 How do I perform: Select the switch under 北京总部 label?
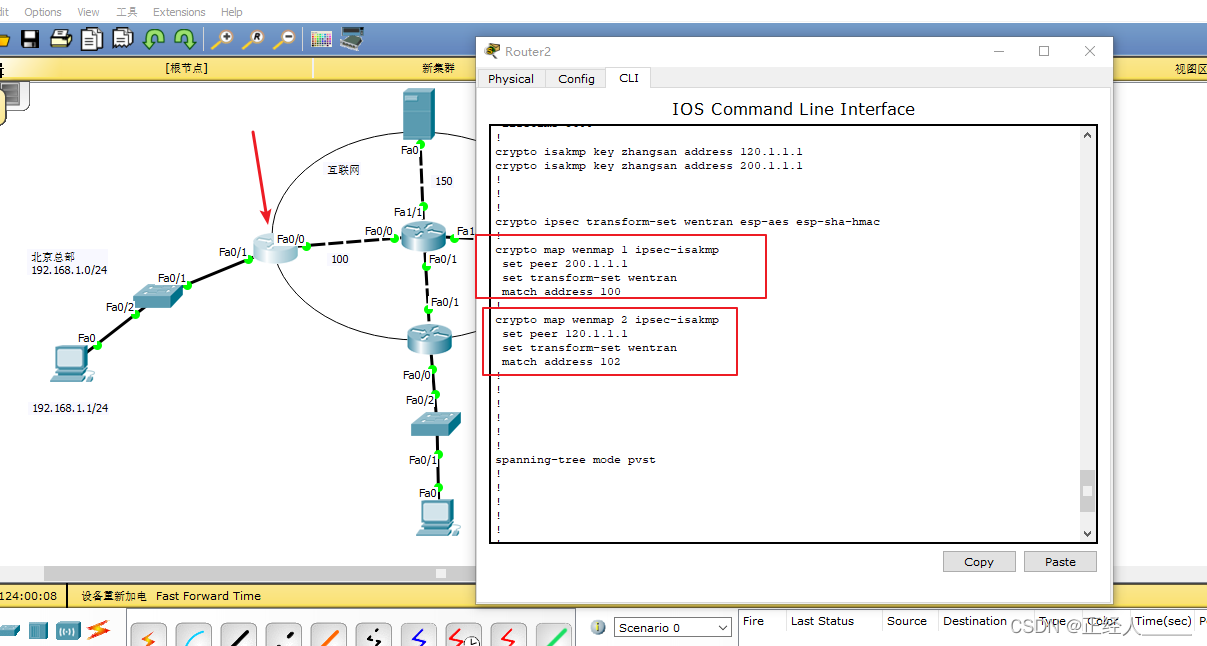point(156,294)
